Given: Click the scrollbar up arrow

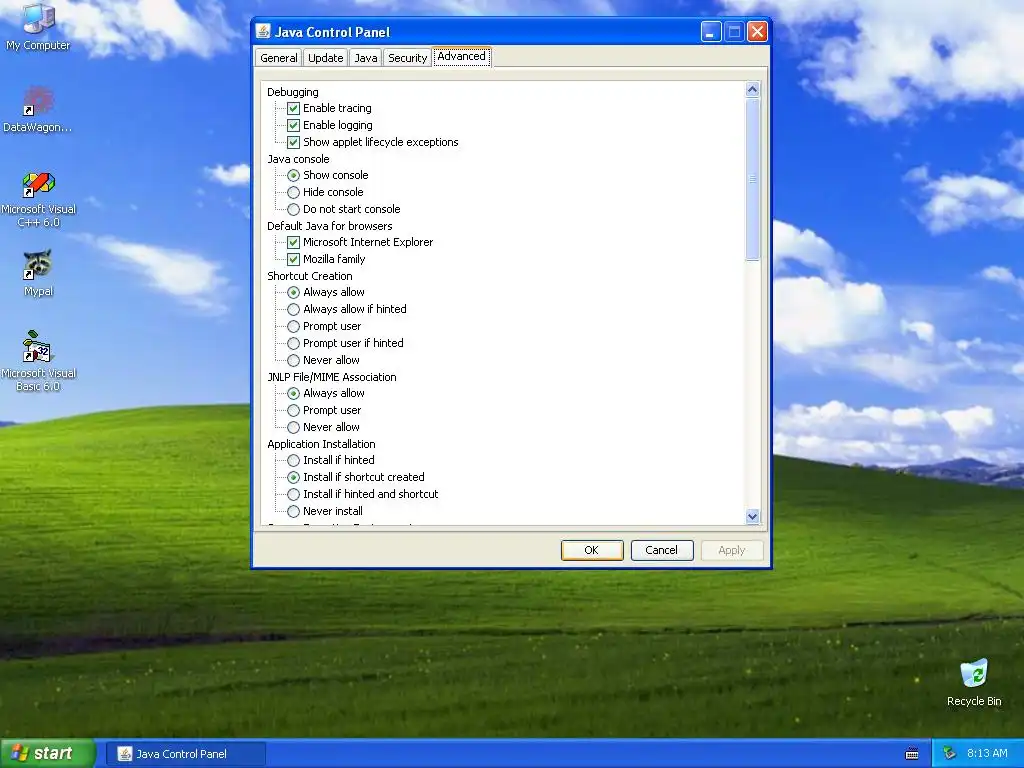Looking at the screenshot, I should click(752, 89).
